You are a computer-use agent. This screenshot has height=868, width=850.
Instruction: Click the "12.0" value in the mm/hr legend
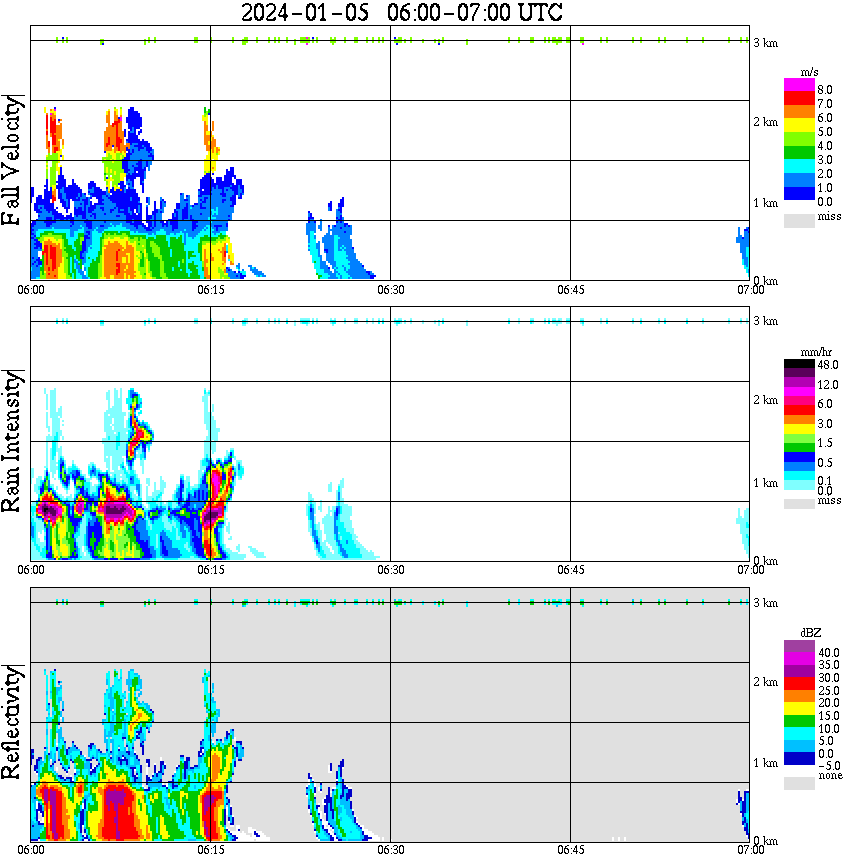click(828, 385)
